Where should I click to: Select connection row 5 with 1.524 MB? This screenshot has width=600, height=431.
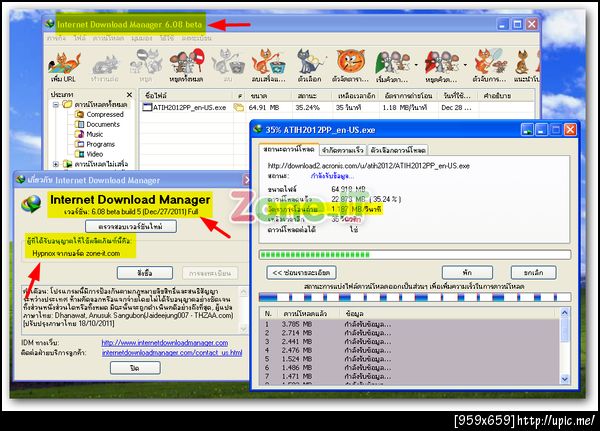pos(409,359)
